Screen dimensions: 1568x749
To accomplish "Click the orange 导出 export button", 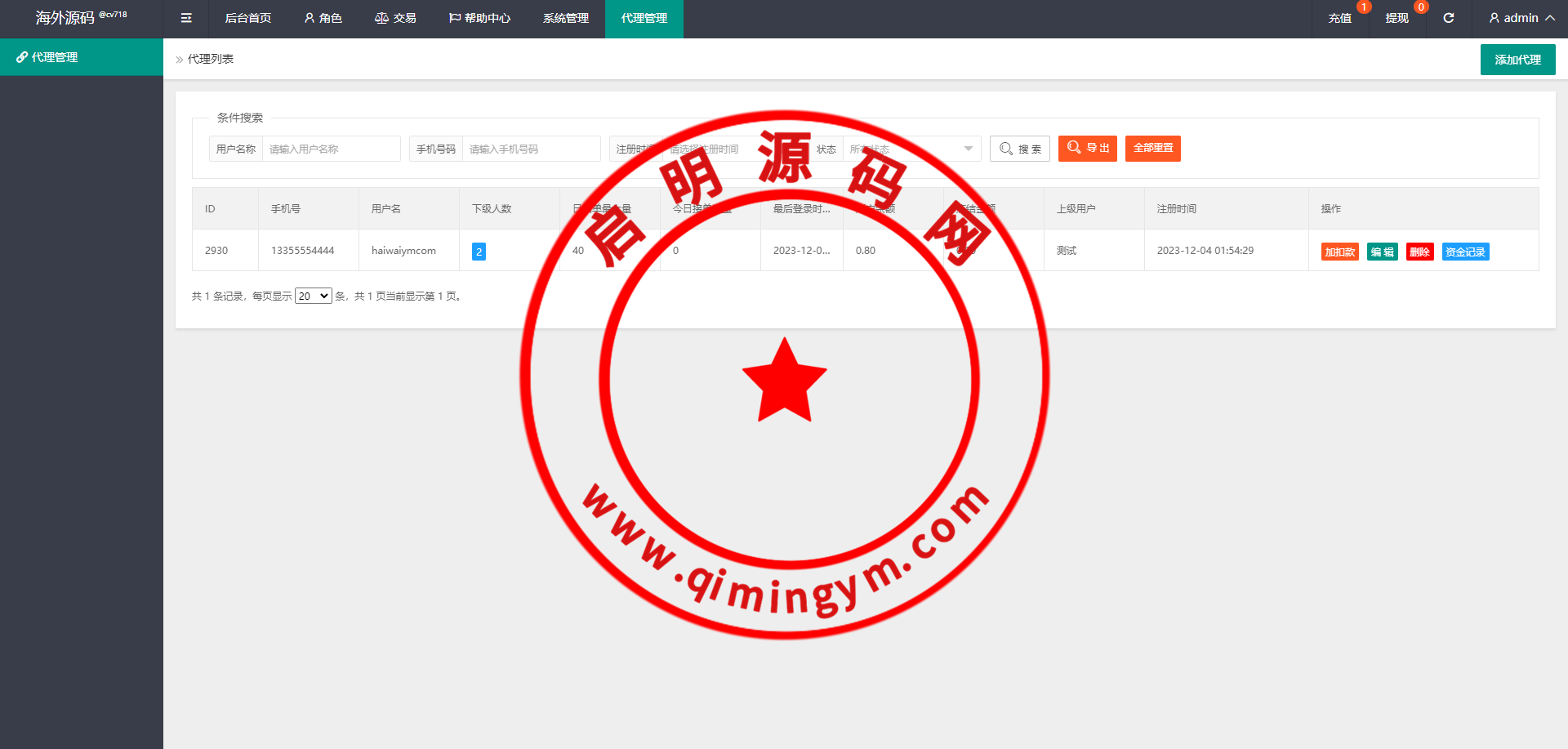I will tap(1087, 149).
